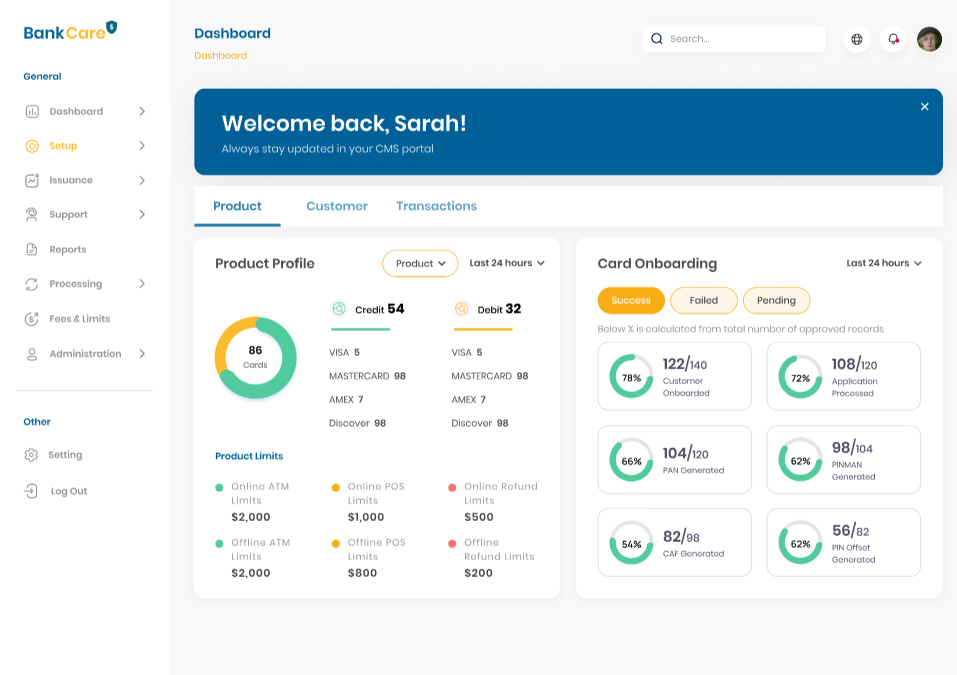Close the Welcome back banner
957x675 pixels.
[x=924, y=107]
